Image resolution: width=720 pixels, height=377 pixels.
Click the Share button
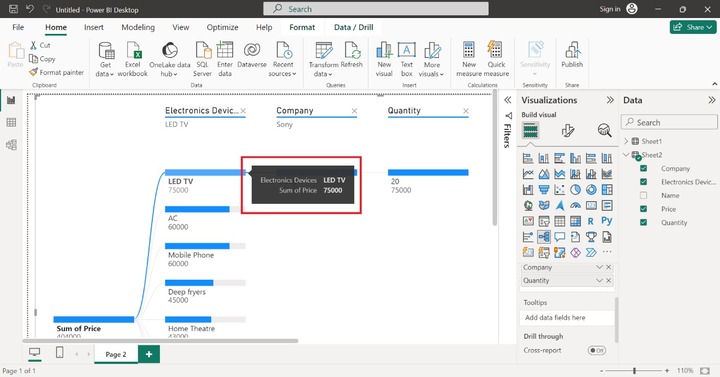[x=693, y=27]
